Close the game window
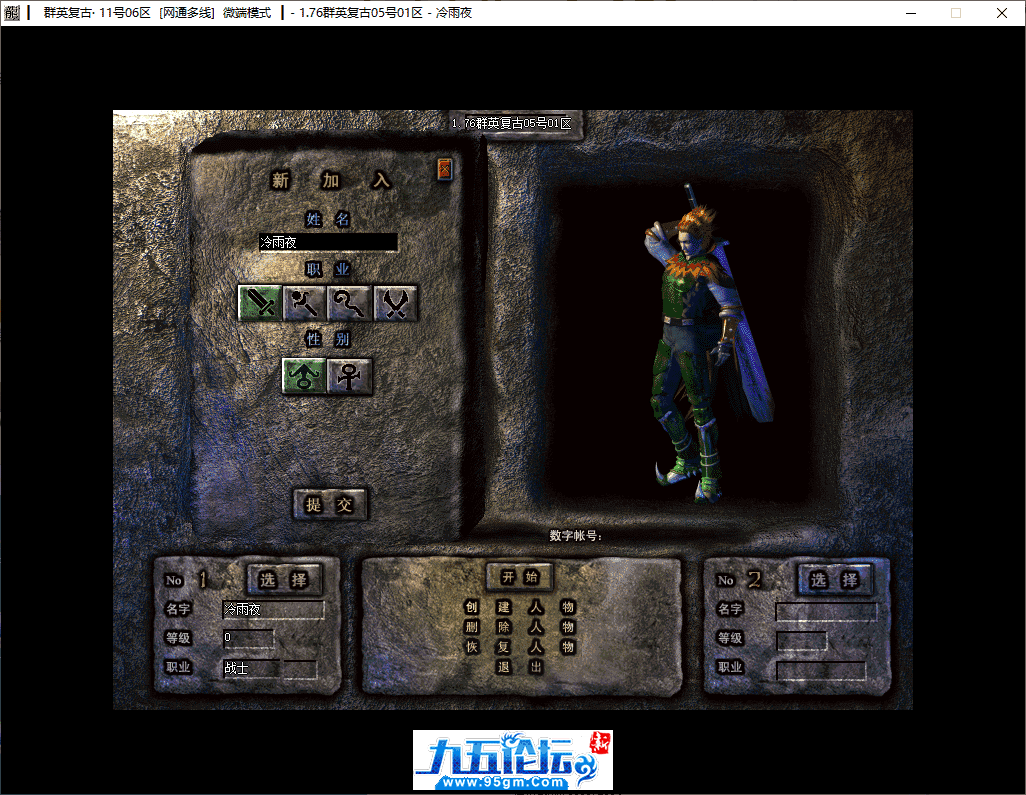The image size is (1026, 795). tap(1002, 13)
